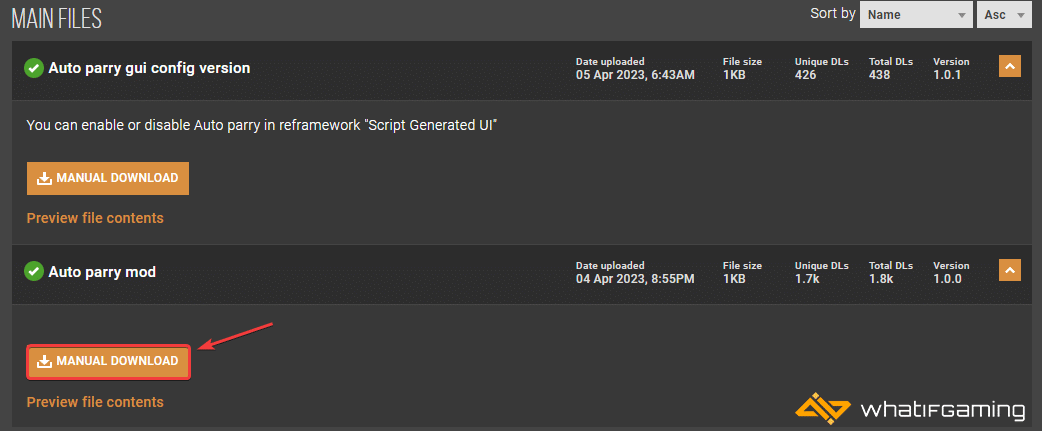The width and height of the screenshot is (1042, 431).
Task: Click green checkmark beside Auto parry mod
Action: 34,272
